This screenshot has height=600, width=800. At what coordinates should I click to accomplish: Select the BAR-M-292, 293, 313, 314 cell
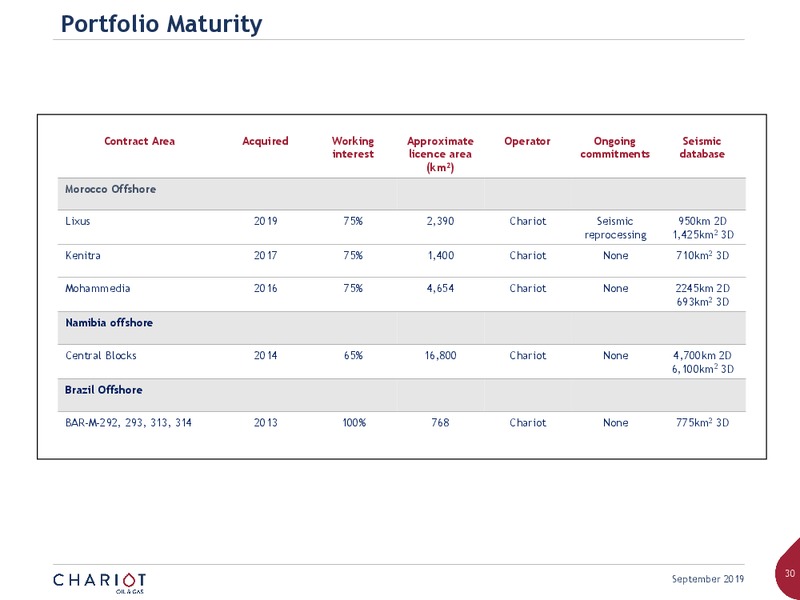coord(129,423)
